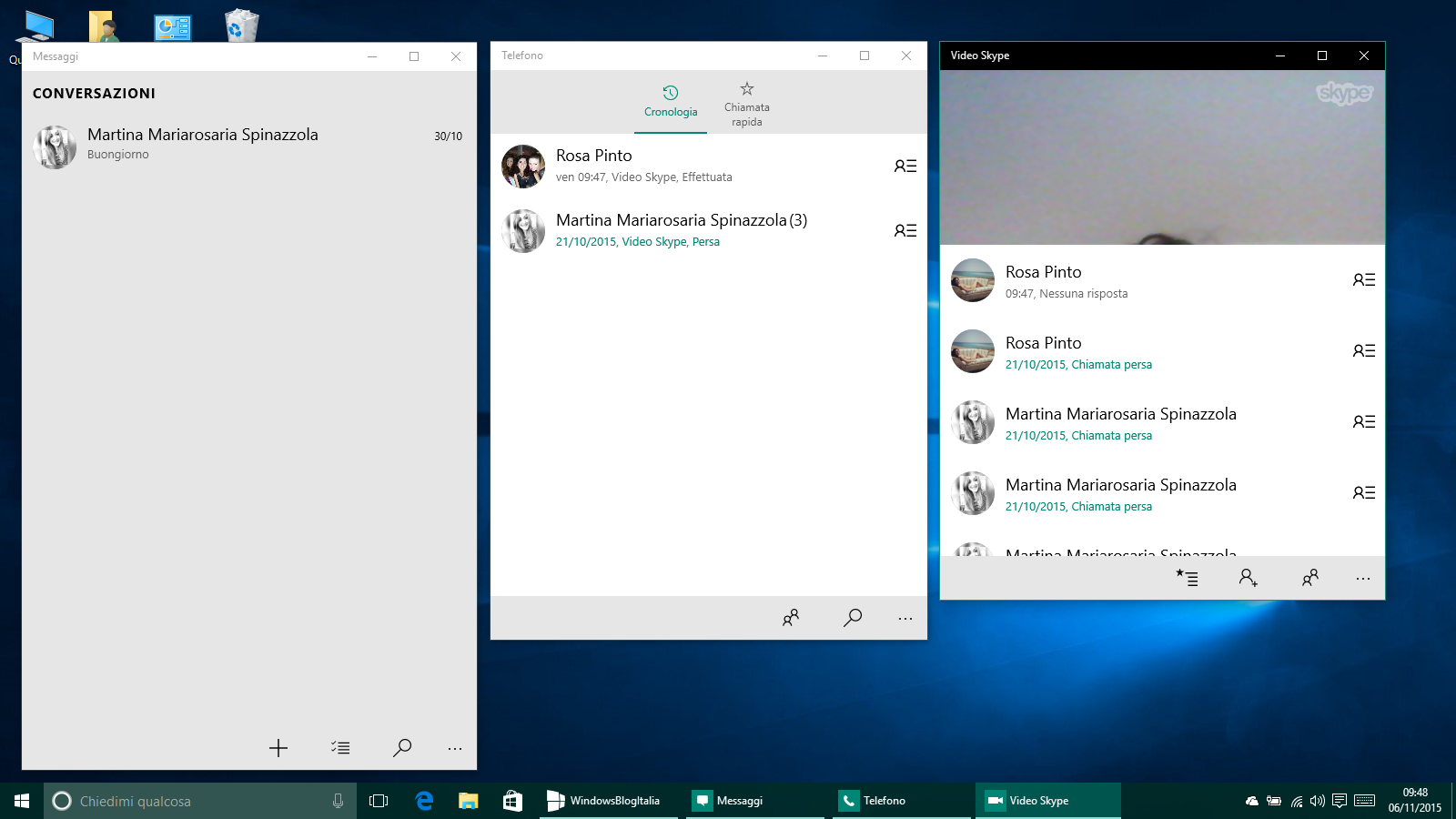Viewport: 1456px width, 819px height.
Task: Switch to Cronologia tab in Telefono
Action: pyautogui.click(x=671, y=102)
